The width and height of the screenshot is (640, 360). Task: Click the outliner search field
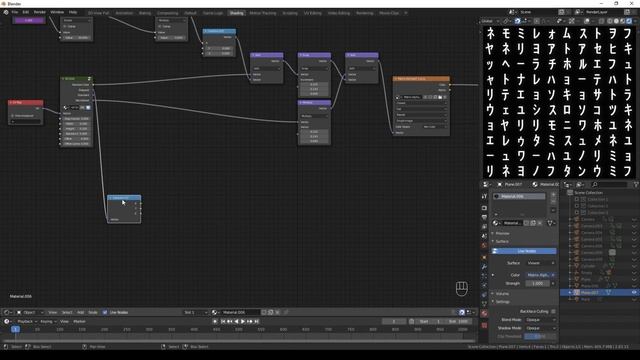click(609, 185)
